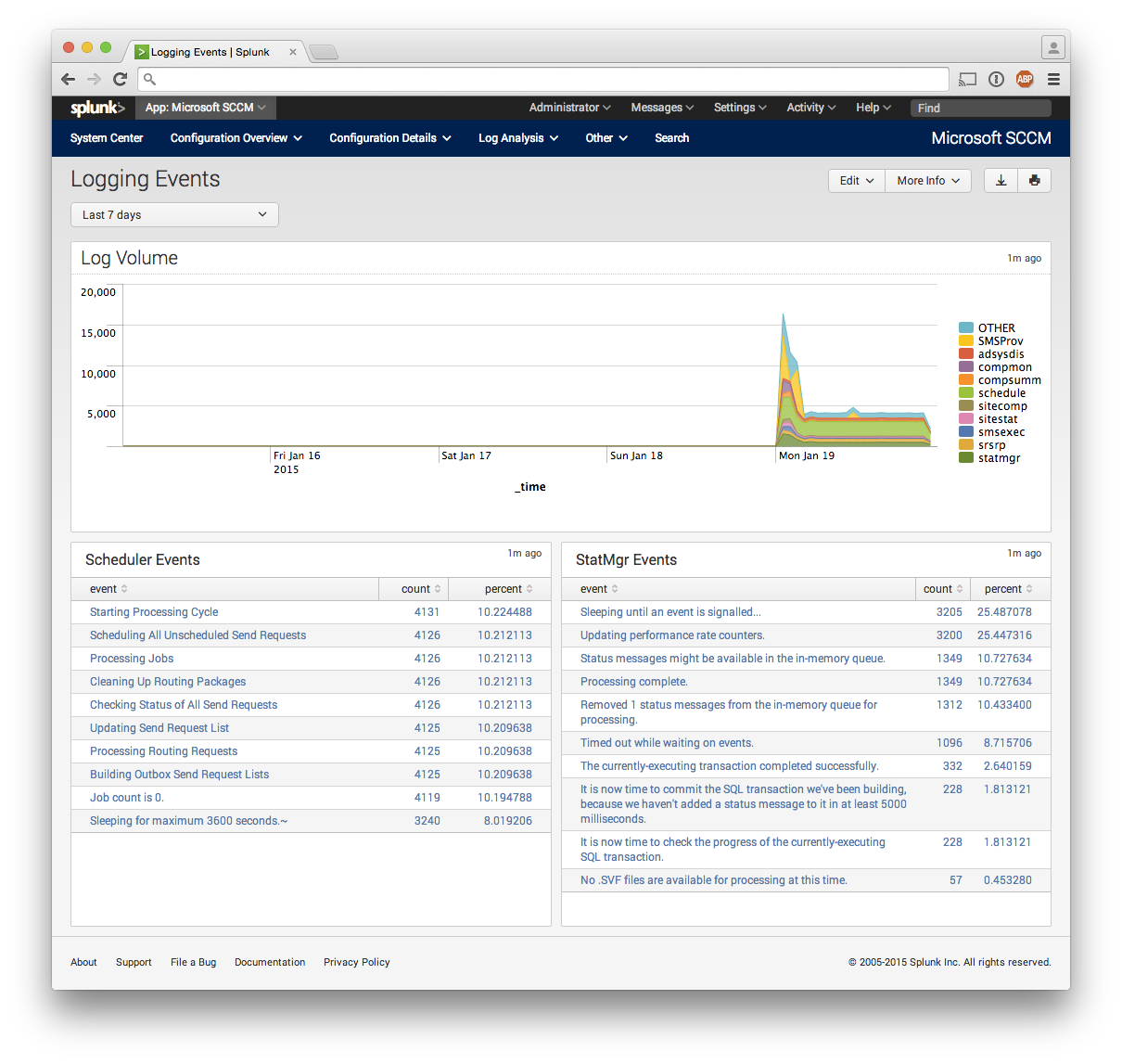Viewport: 1122px width, 1064px height.
Task: Click Updating performance rate counters. event
Action: click(x=672, y=635)
